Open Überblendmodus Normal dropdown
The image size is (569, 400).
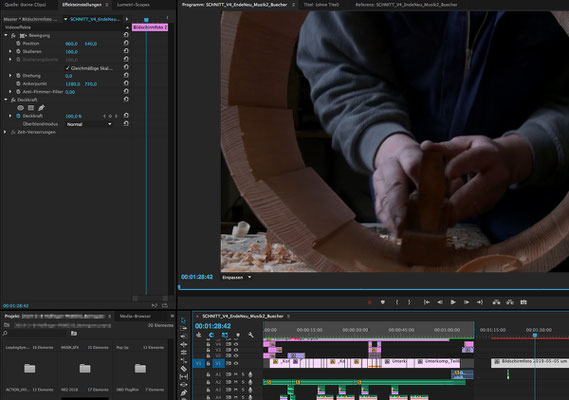(89, 124)
